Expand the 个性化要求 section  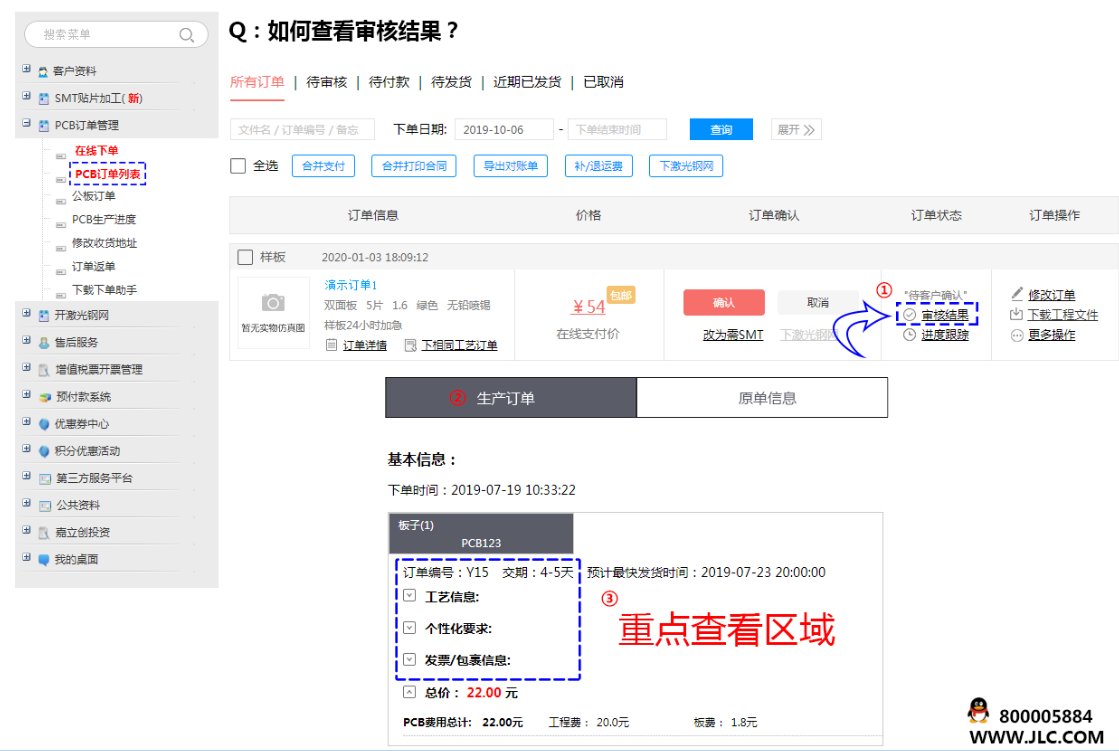click(410, 628)
